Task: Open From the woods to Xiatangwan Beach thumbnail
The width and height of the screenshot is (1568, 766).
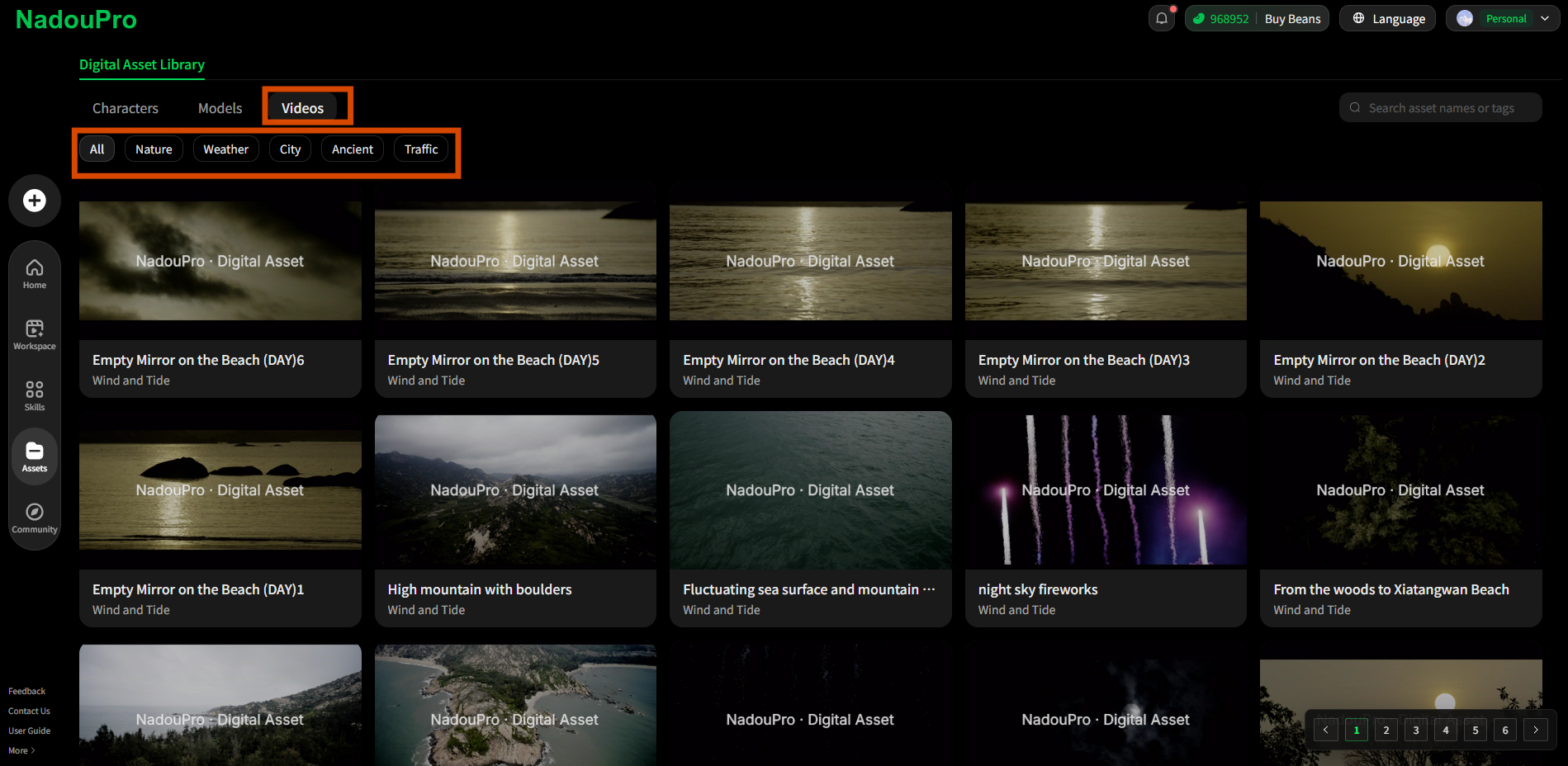Action: tap(1401, 490)
